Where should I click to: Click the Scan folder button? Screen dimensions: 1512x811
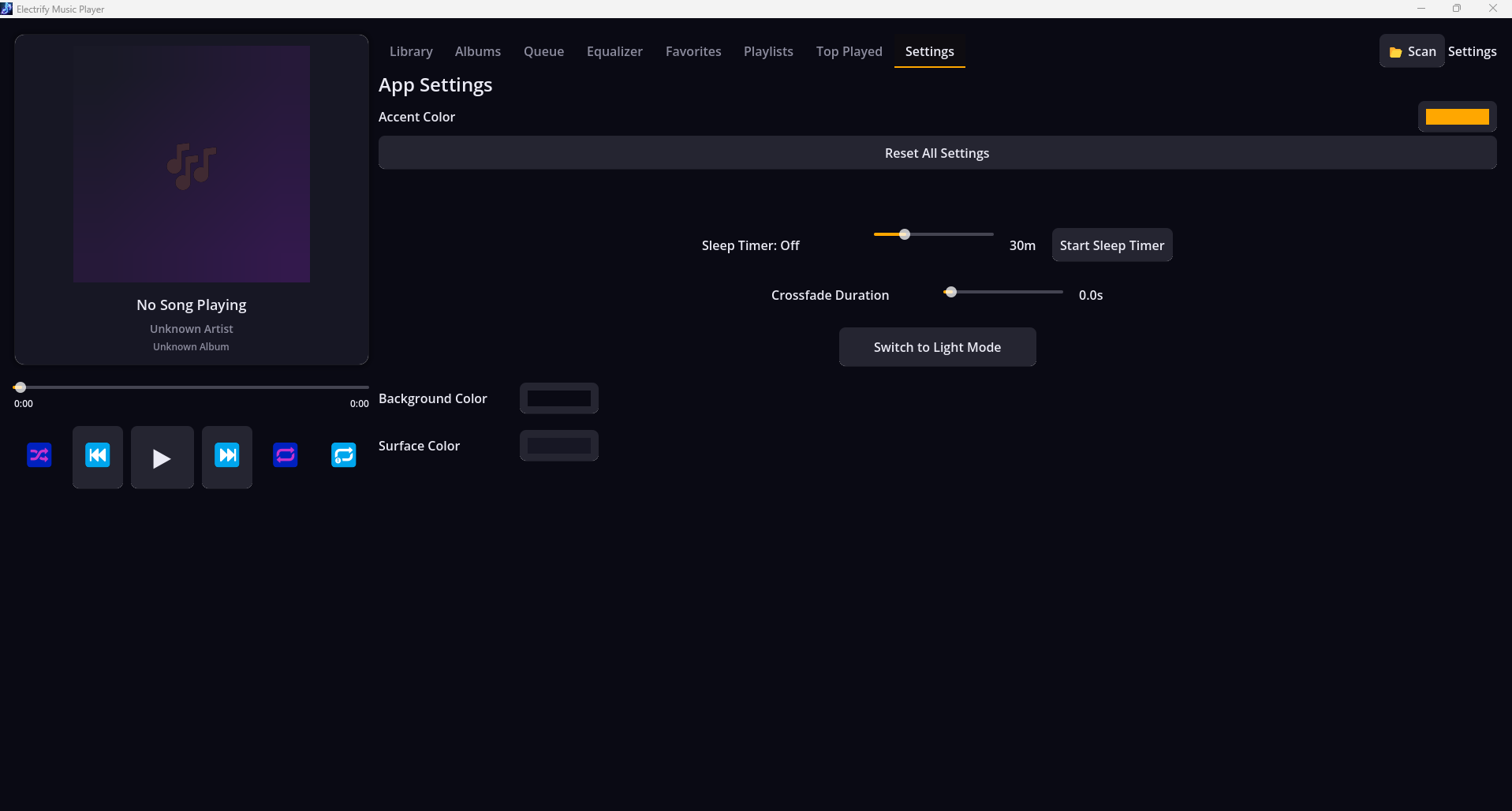coord(1412,51)
